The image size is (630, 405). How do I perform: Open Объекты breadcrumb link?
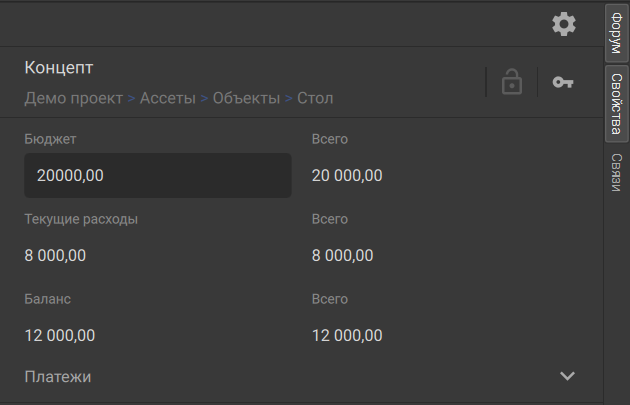click(x=246, y=98)
